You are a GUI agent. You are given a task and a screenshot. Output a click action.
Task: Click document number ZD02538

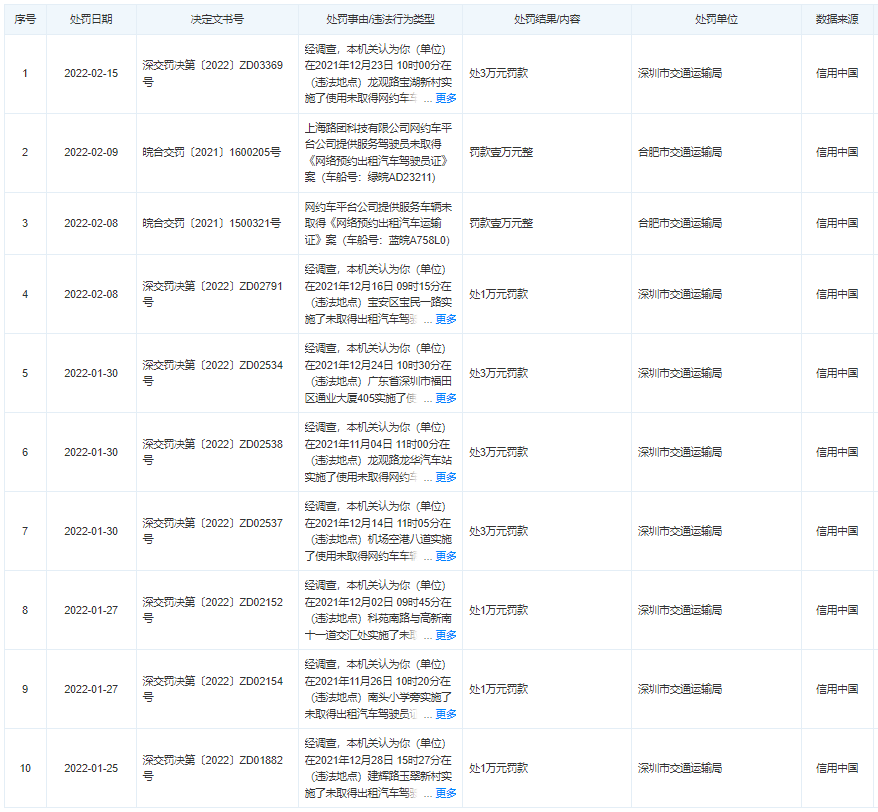point(213,452)
